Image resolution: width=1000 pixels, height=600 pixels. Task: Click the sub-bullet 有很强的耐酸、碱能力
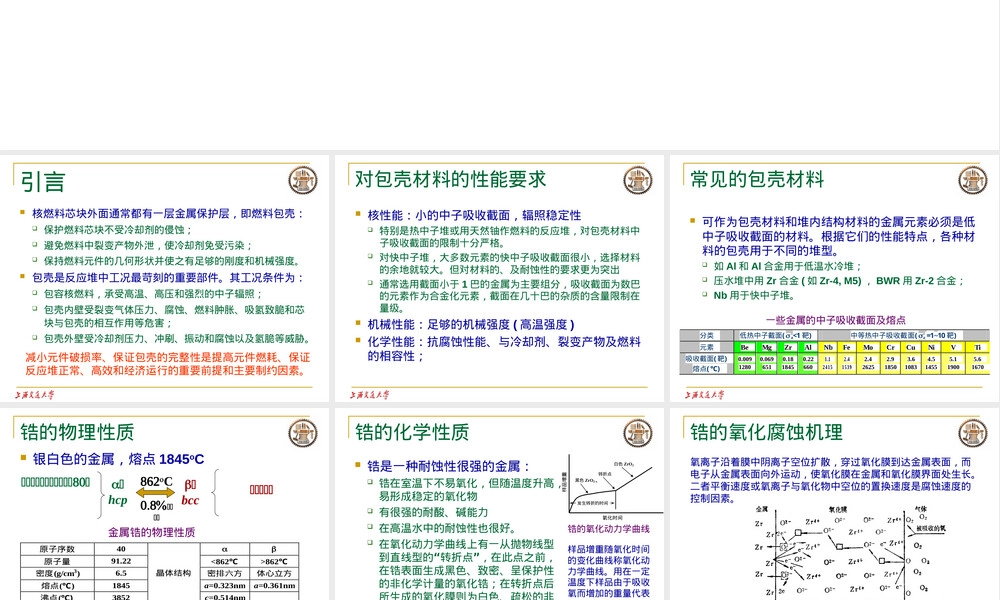coord(433,512)
